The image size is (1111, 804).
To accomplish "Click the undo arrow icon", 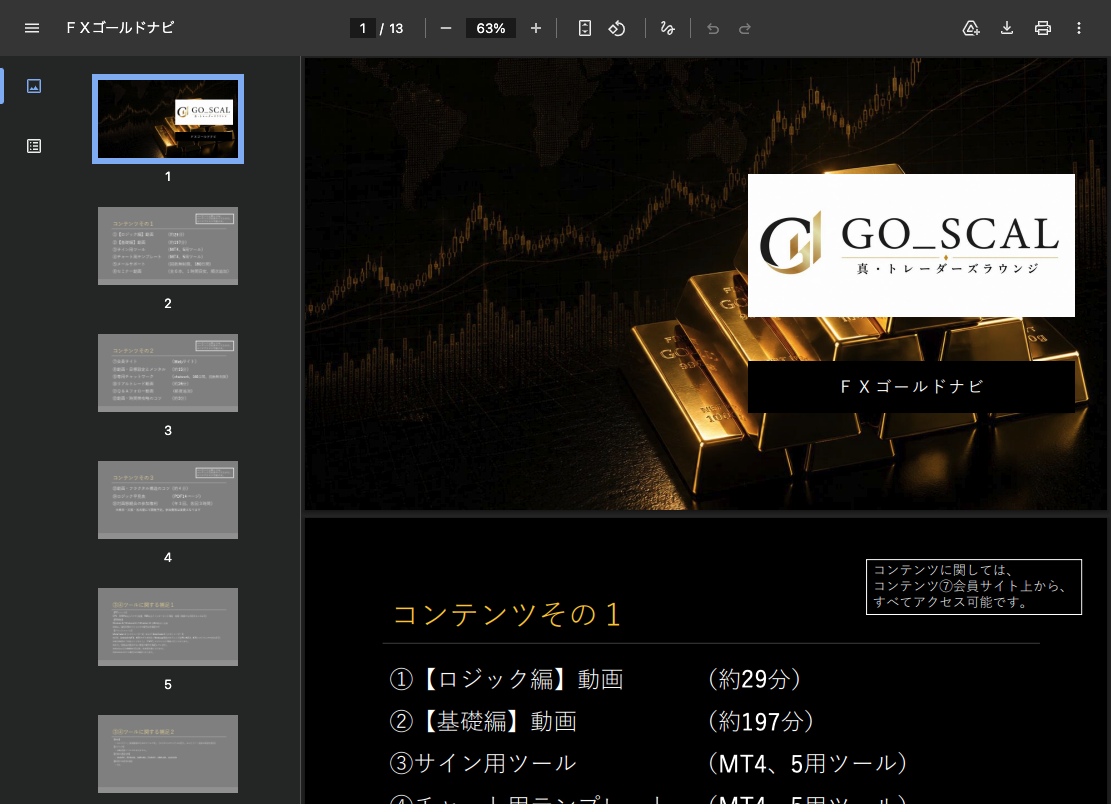I will coord(713,28).
